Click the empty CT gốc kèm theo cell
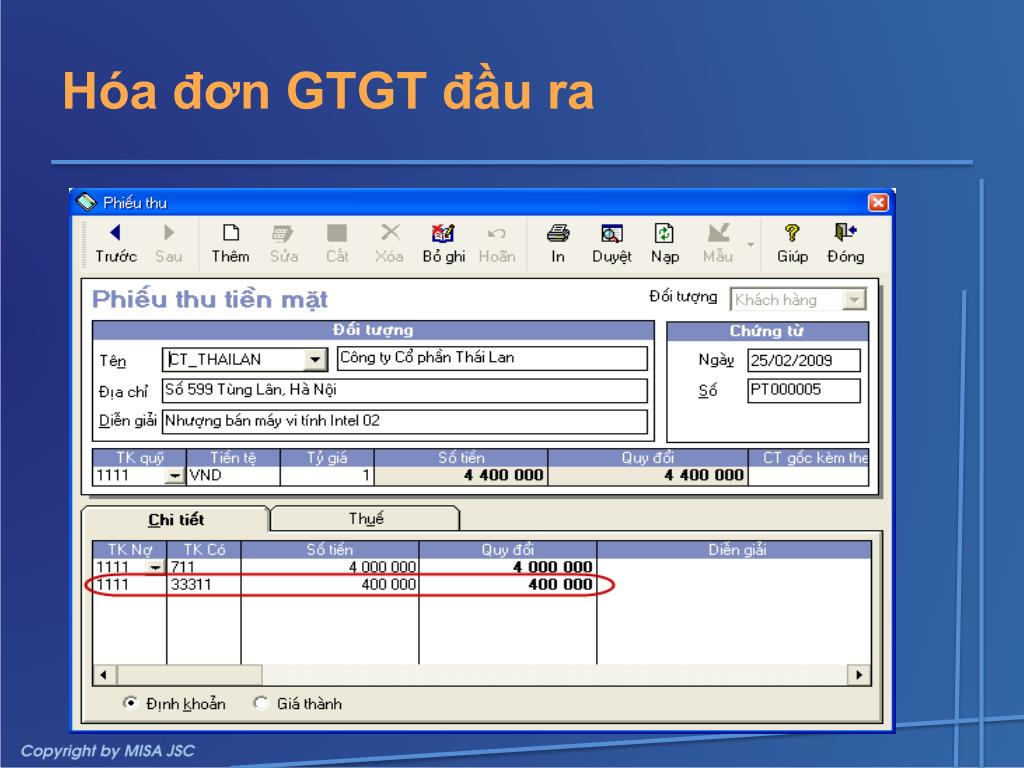 [808, 475]
